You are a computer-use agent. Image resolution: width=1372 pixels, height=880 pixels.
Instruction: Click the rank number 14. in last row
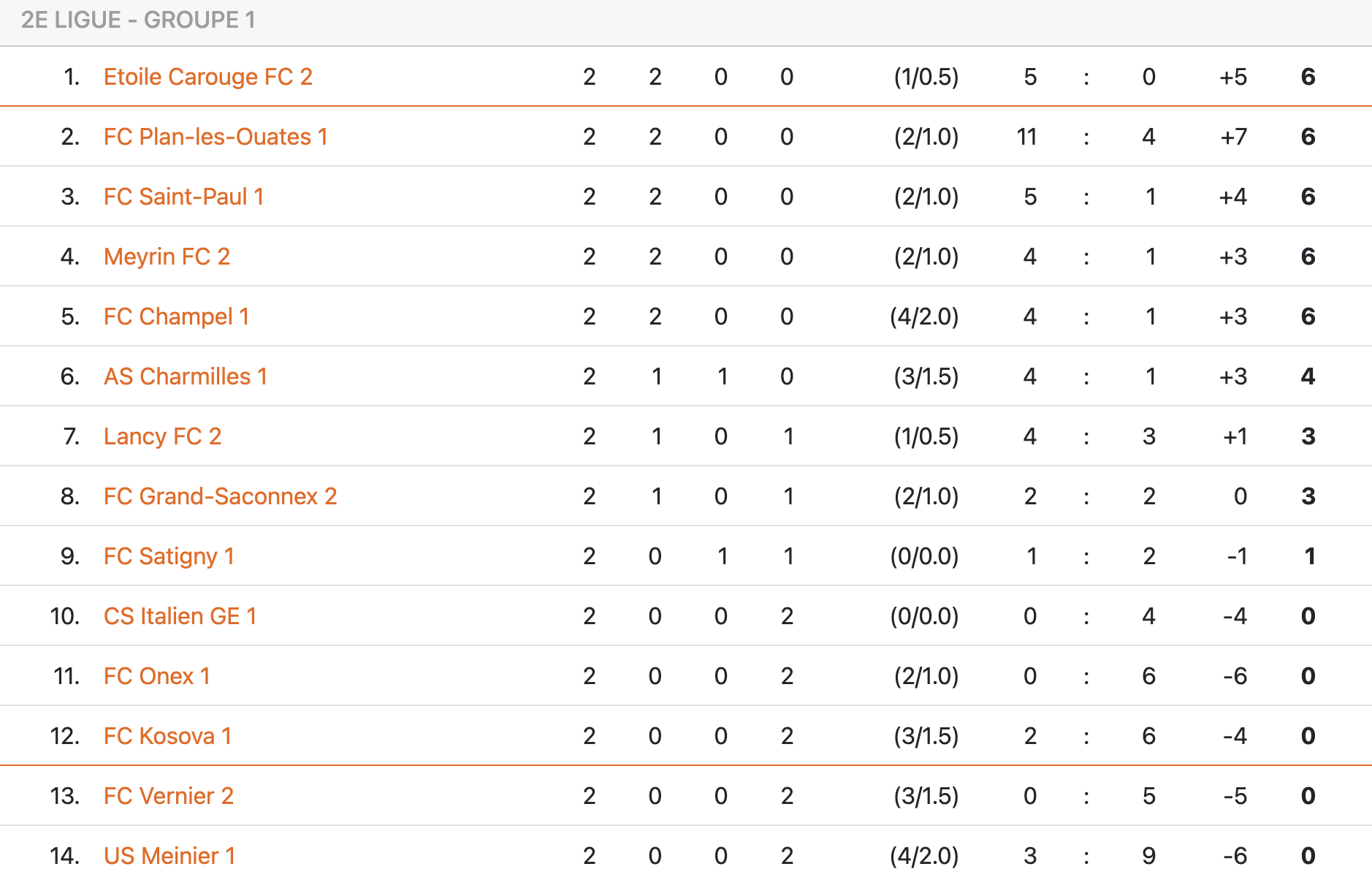64,856
